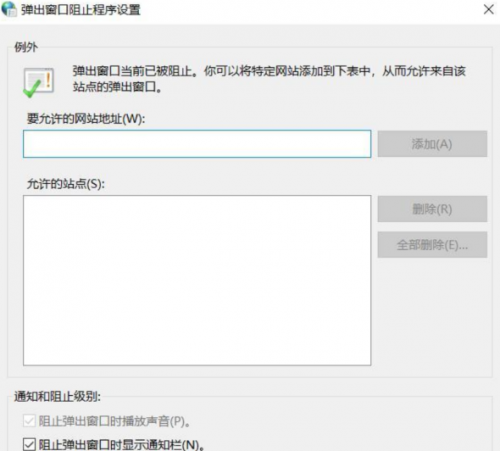
Task: Toggle 阻止弹出窗口时播放声音(P) checkbox
Action: coord(29,421)
